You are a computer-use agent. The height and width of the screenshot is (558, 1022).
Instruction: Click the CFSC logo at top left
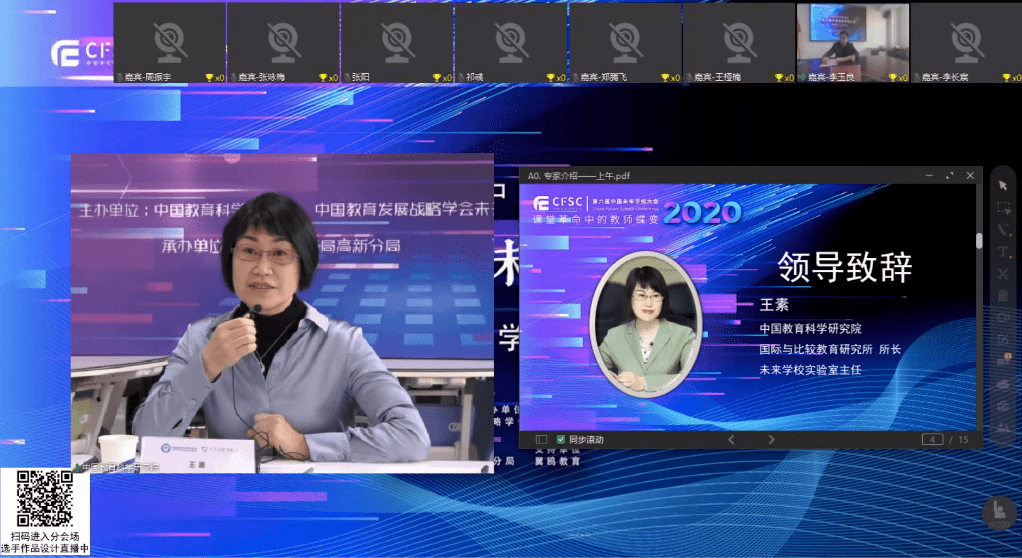coord(82,53)
